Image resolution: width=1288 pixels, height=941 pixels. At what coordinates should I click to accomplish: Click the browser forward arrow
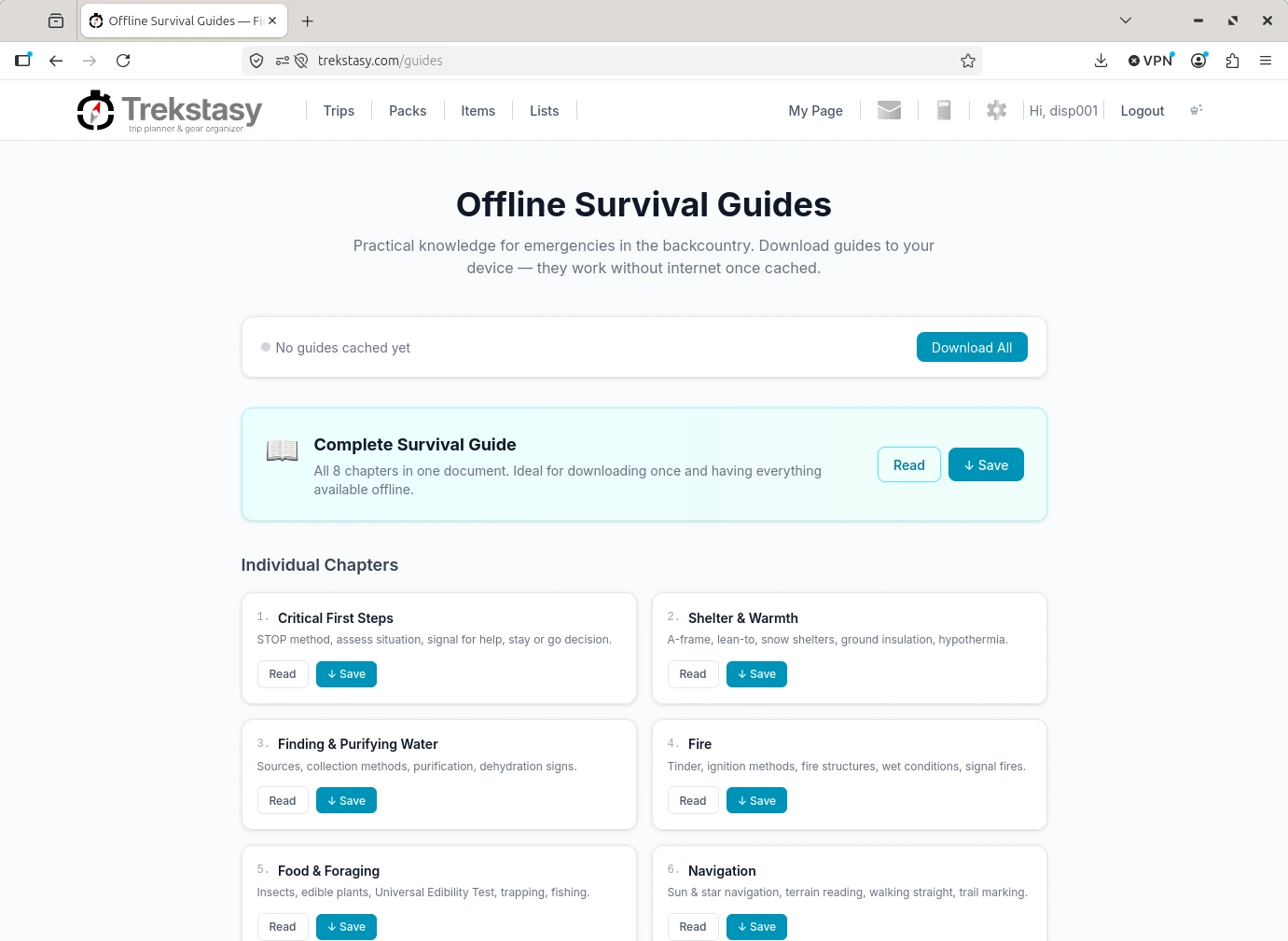90,61
